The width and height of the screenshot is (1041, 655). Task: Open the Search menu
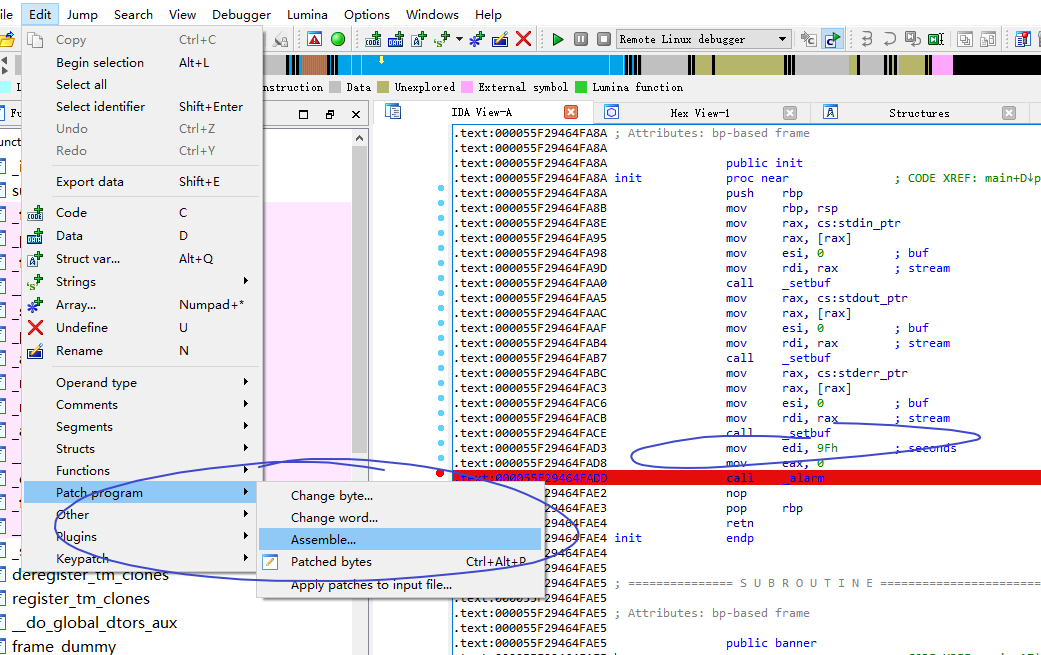(x=133, y=15)
